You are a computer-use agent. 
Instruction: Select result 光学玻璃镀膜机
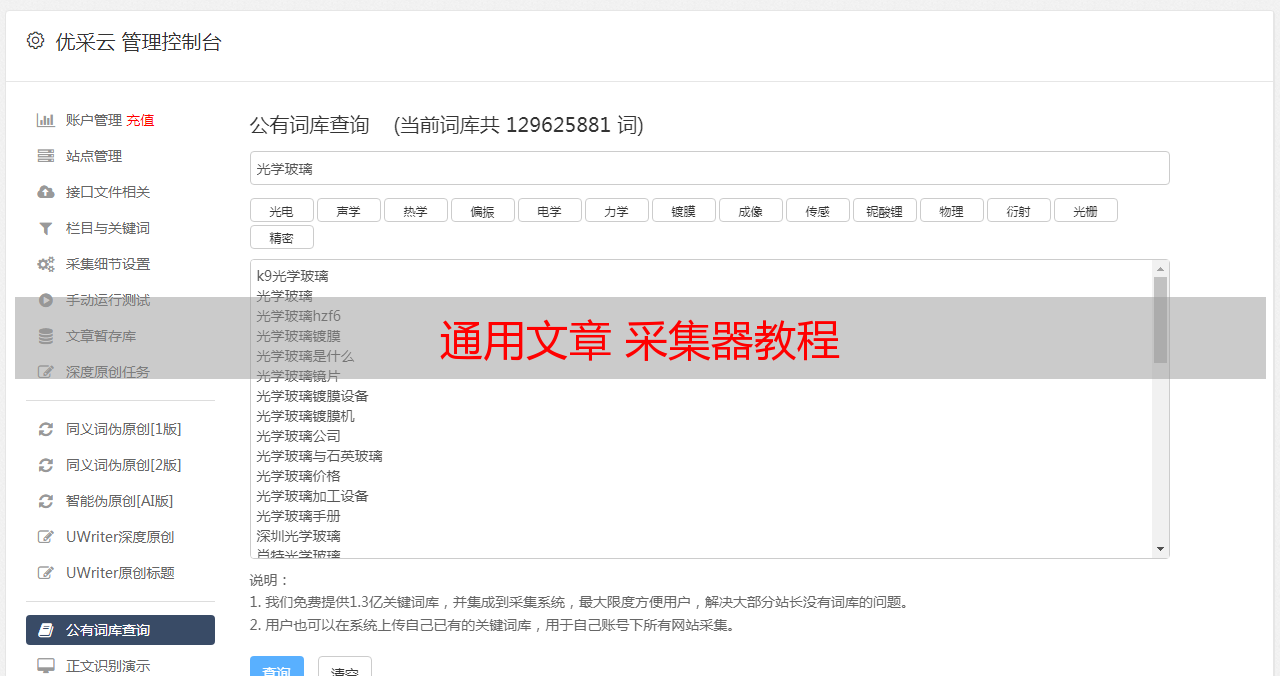[305, 416]
